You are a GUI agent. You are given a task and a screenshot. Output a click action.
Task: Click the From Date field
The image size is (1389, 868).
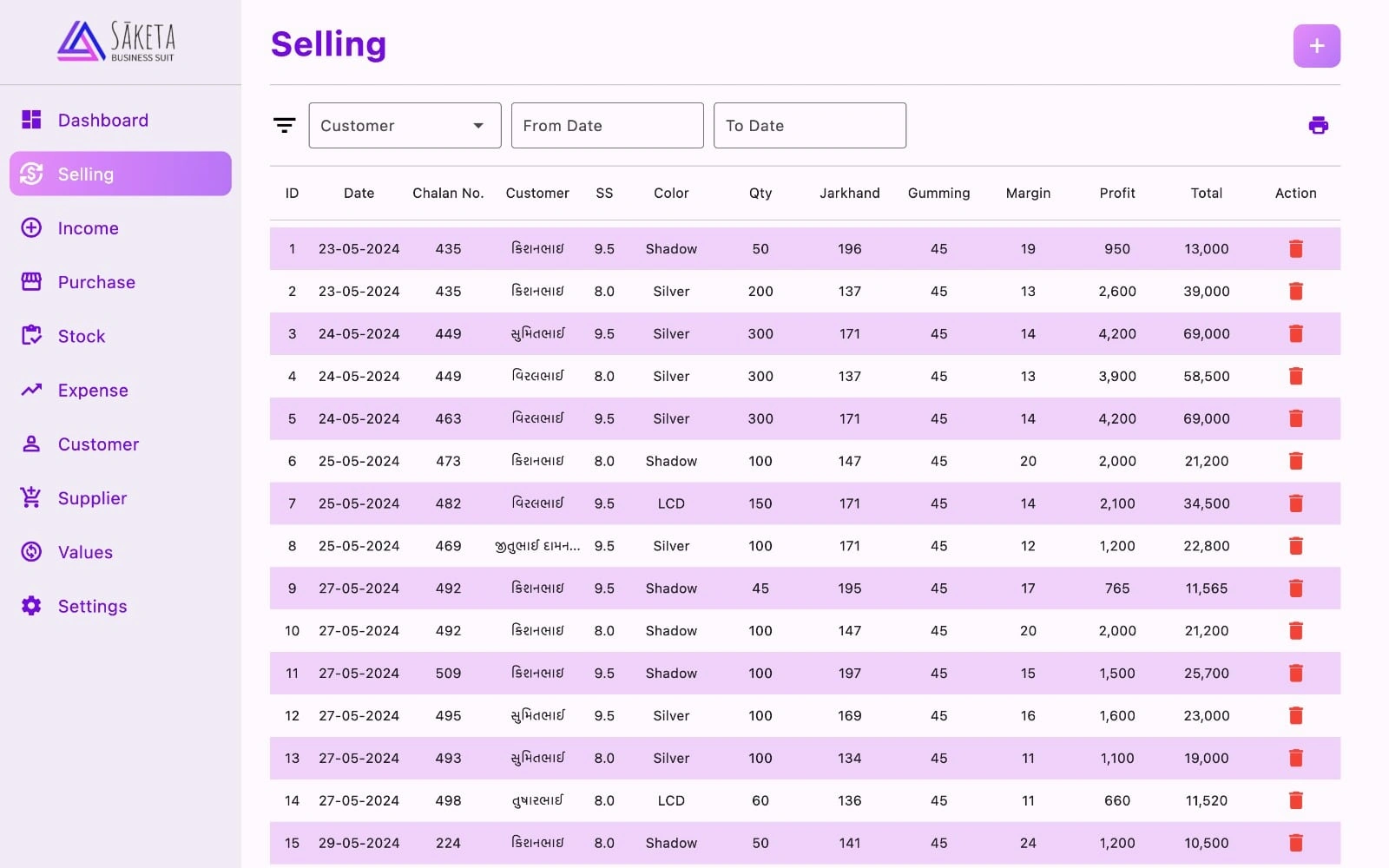[x=607, y=125]
